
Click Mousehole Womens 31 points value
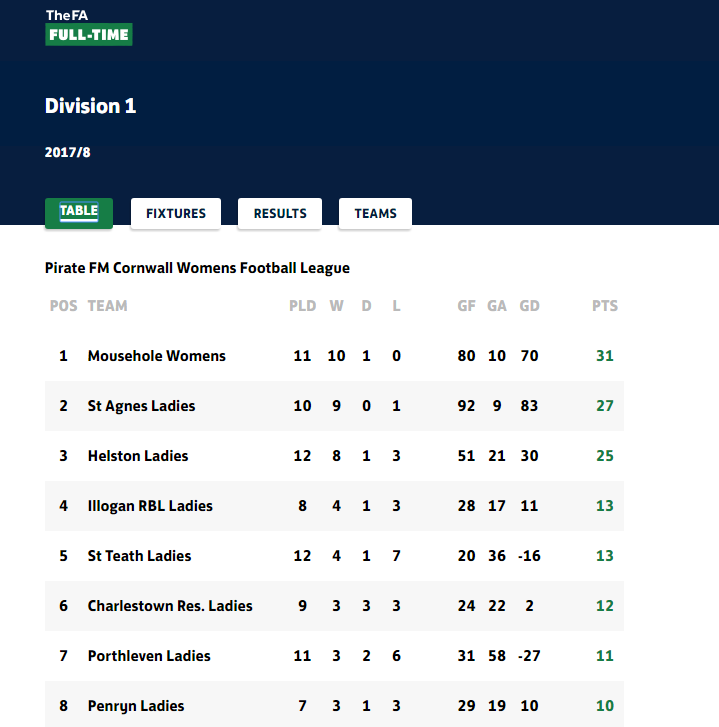pyautogui.click(x=605, y=356)
